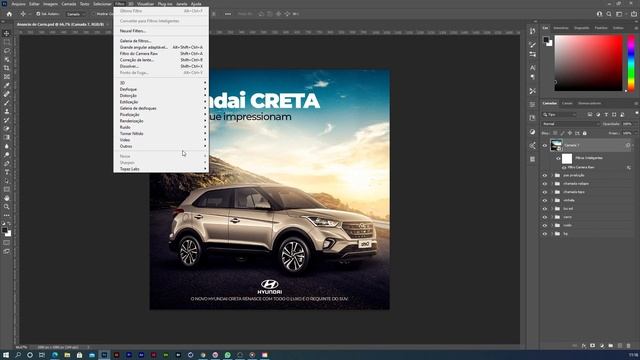Choose Filtro do Camera Raw entry
The height and width of the screenshot is (360, 640).
(x=161, y=53)
